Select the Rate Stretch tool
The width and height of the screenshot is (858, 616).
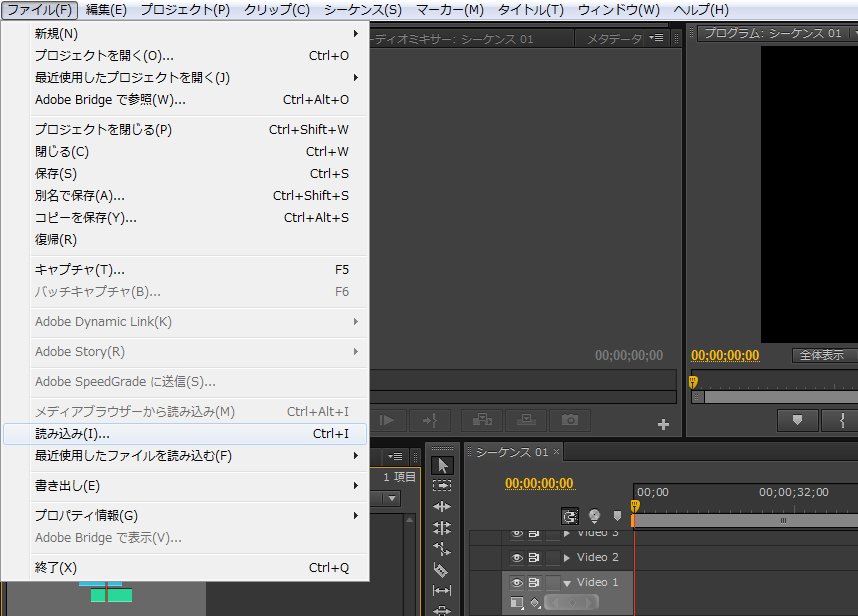click(442, 548)
